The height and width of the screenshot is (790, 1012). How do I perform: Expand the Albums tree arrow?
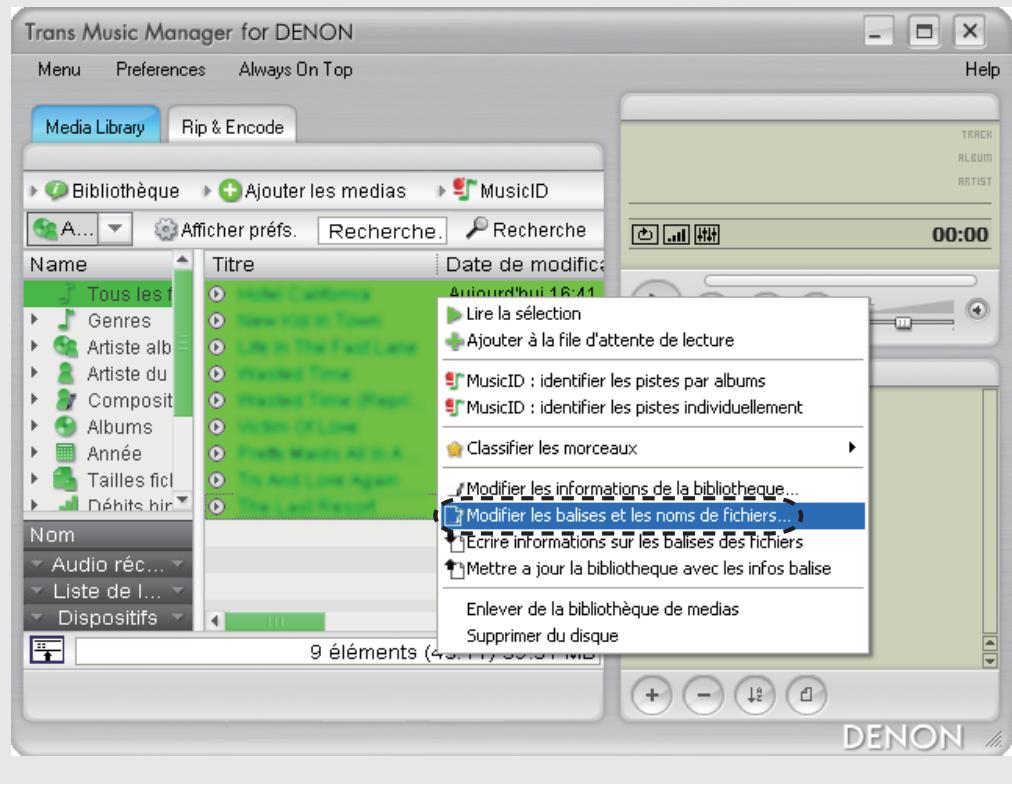34,425
